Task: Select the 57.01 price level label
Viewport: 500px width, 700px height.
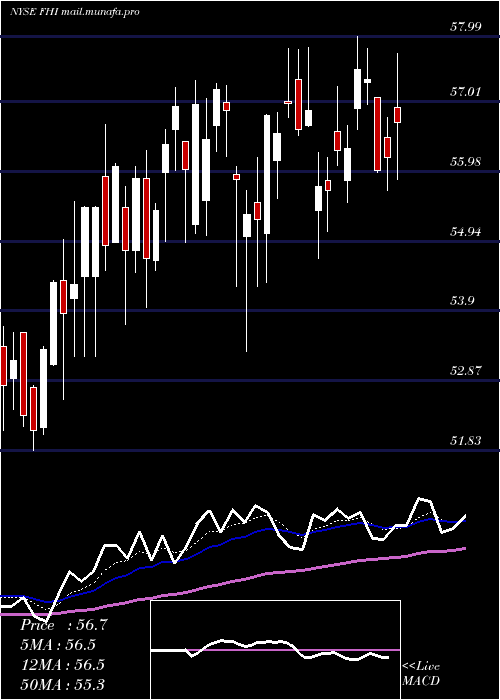Action: (465, 92)
